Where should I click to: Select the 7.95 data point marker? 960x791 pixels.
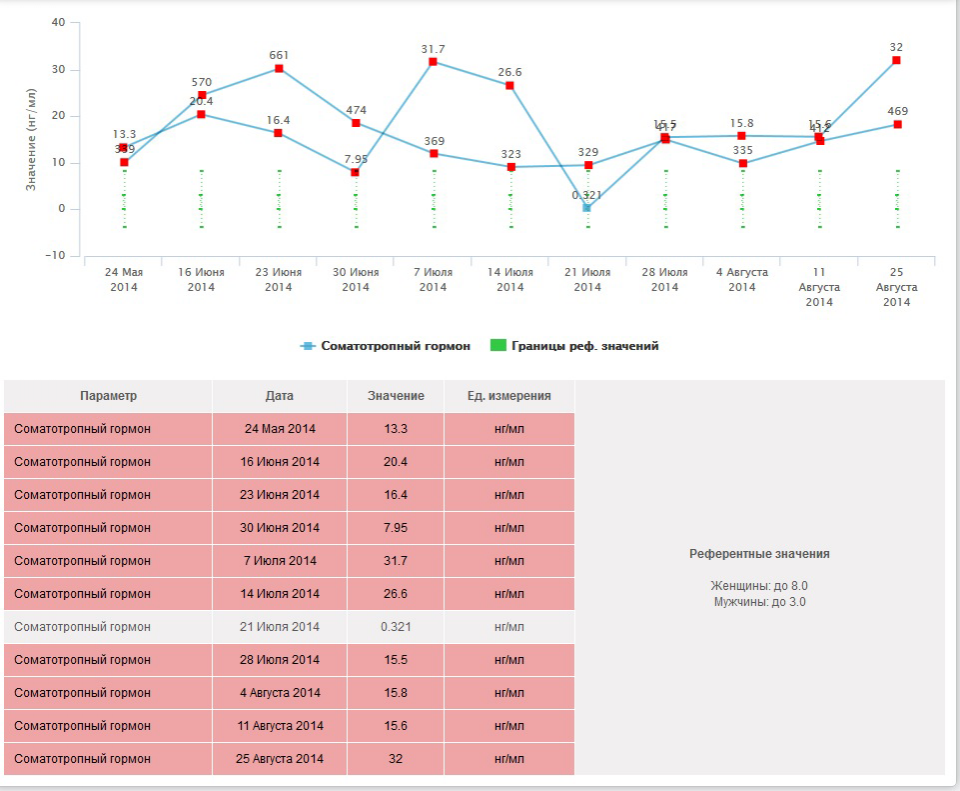tap(355, 172)
